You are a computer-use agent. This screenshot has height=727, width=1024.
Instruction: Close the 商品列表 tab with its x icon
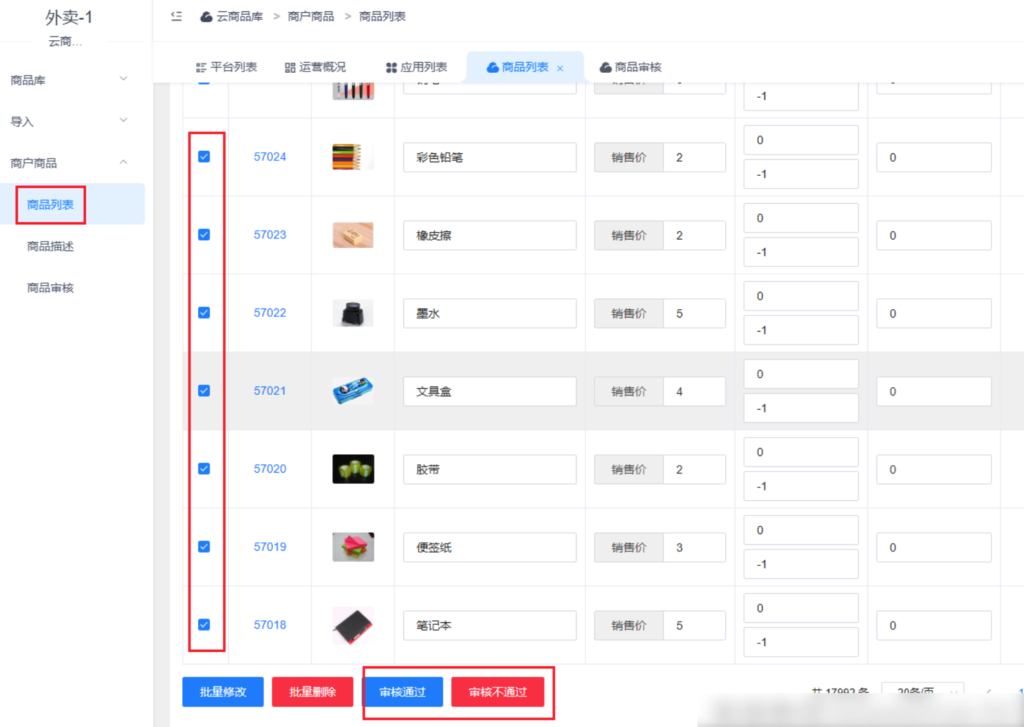coord(558,67)
